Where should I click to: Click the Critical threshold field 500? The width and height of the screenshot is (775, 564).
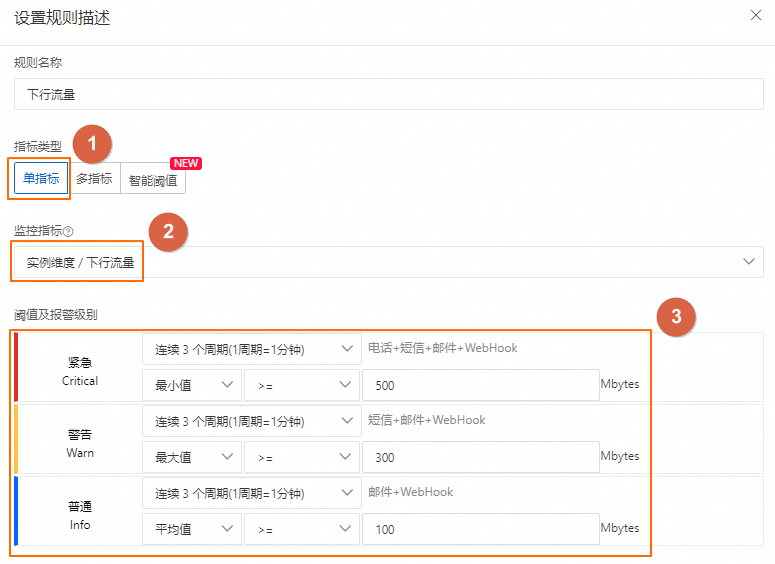click(x=480, y=385)
